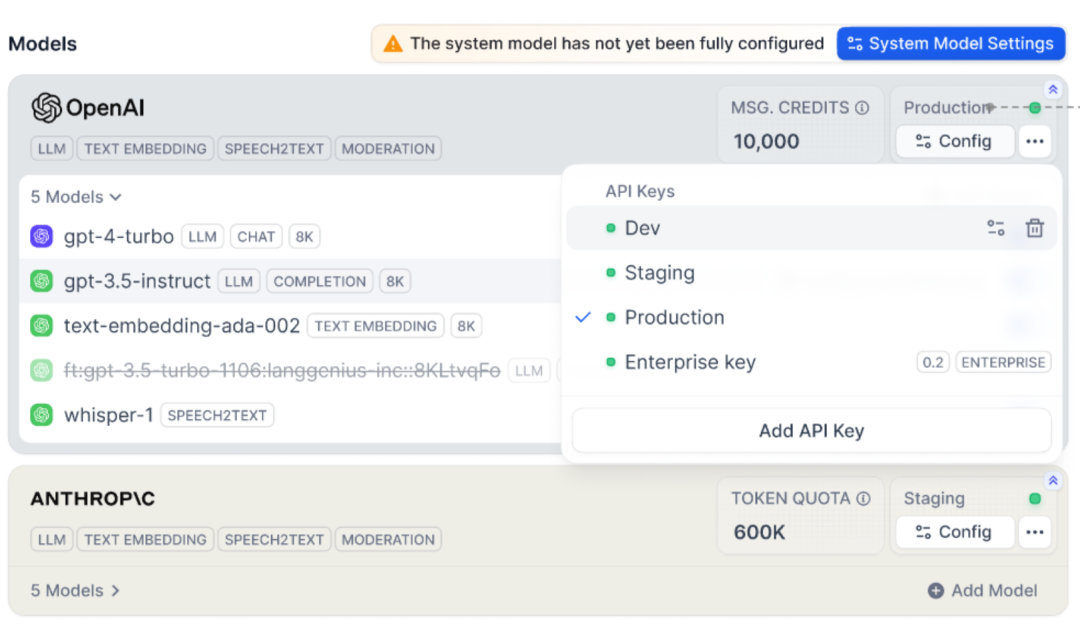Click the Add API Key button
The width and height of the screenshot is (1080, 627).
pyautogui.click(x=812, y=430)
